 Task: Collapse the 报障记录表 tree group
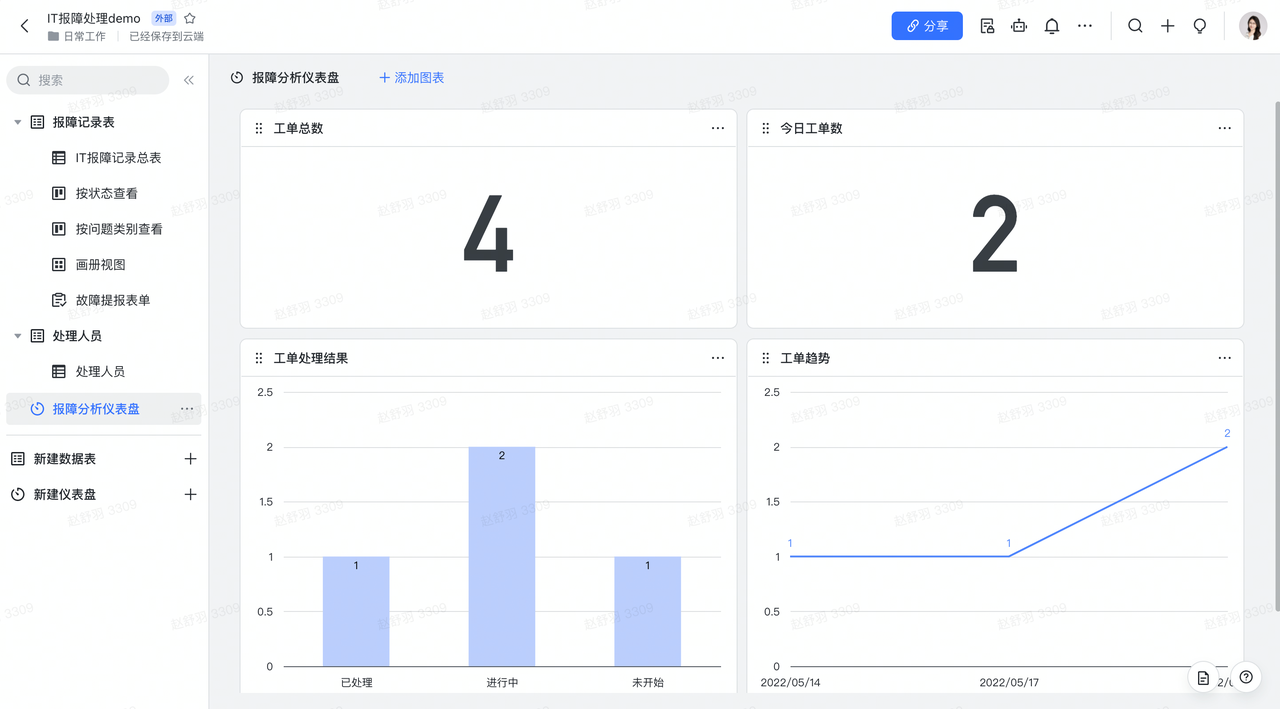pos(18,122)
